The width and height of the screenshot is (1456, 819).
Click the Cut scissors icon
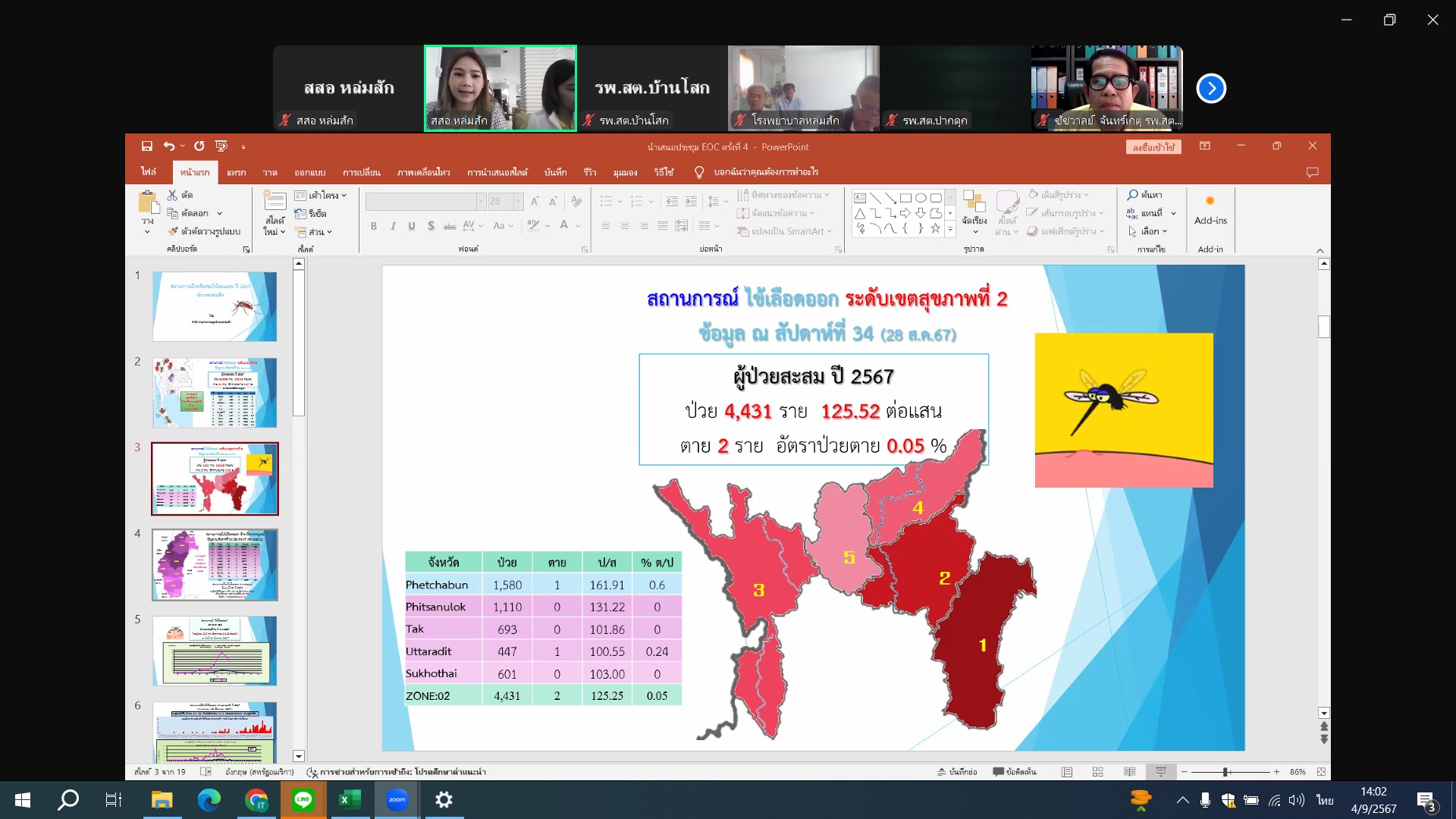(173, 195)
